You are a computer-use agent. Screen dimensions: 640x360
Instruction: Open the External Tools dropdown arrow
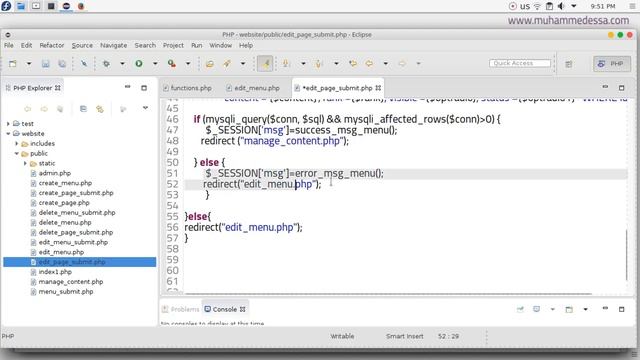coord(188,64)
